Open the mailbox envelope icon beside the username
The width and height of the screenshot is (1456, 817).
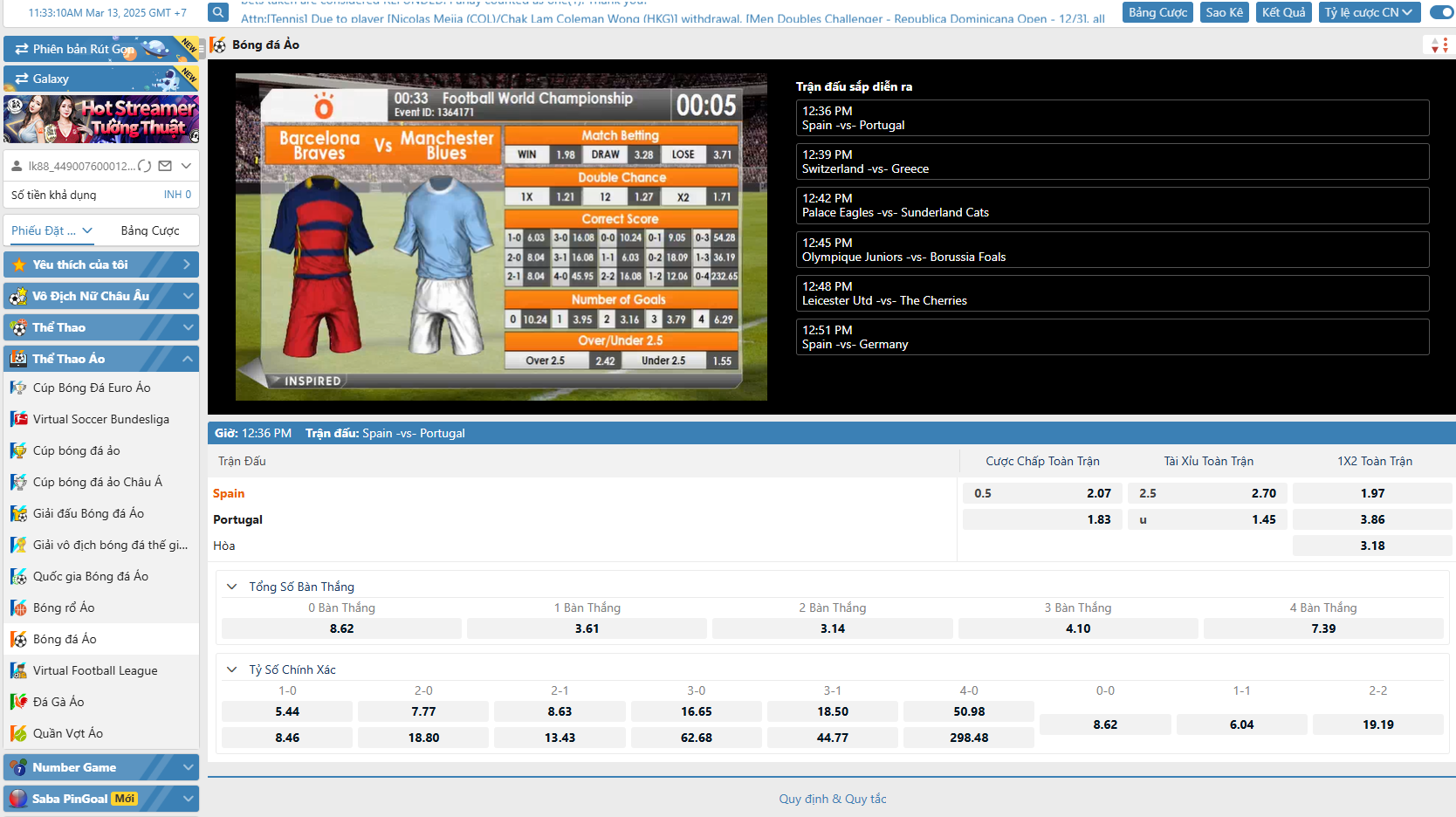click(x=165, y=166)
